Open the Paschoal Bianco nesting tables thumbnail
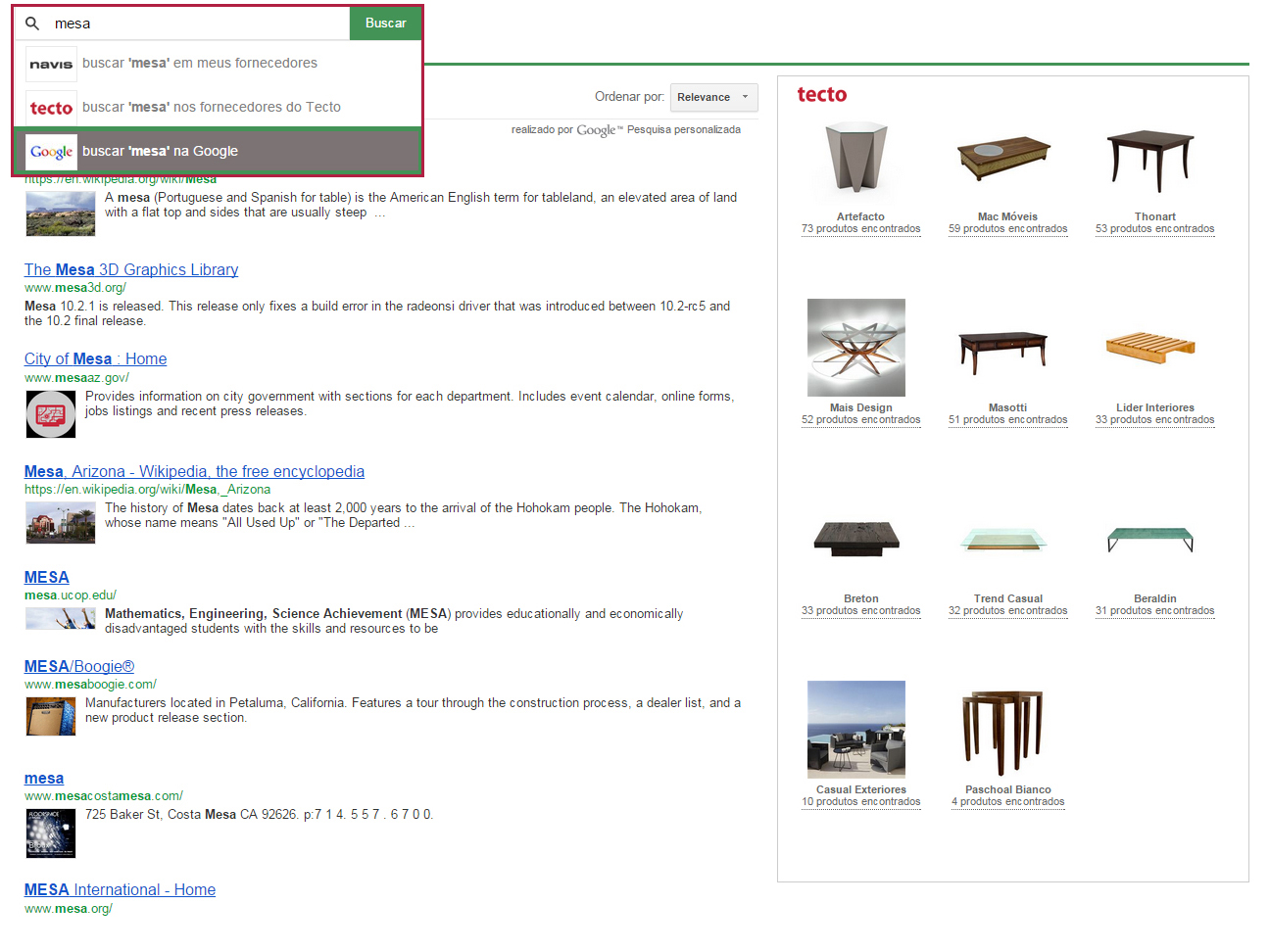Screen dimensions: 1270x952 point(1003,732)
